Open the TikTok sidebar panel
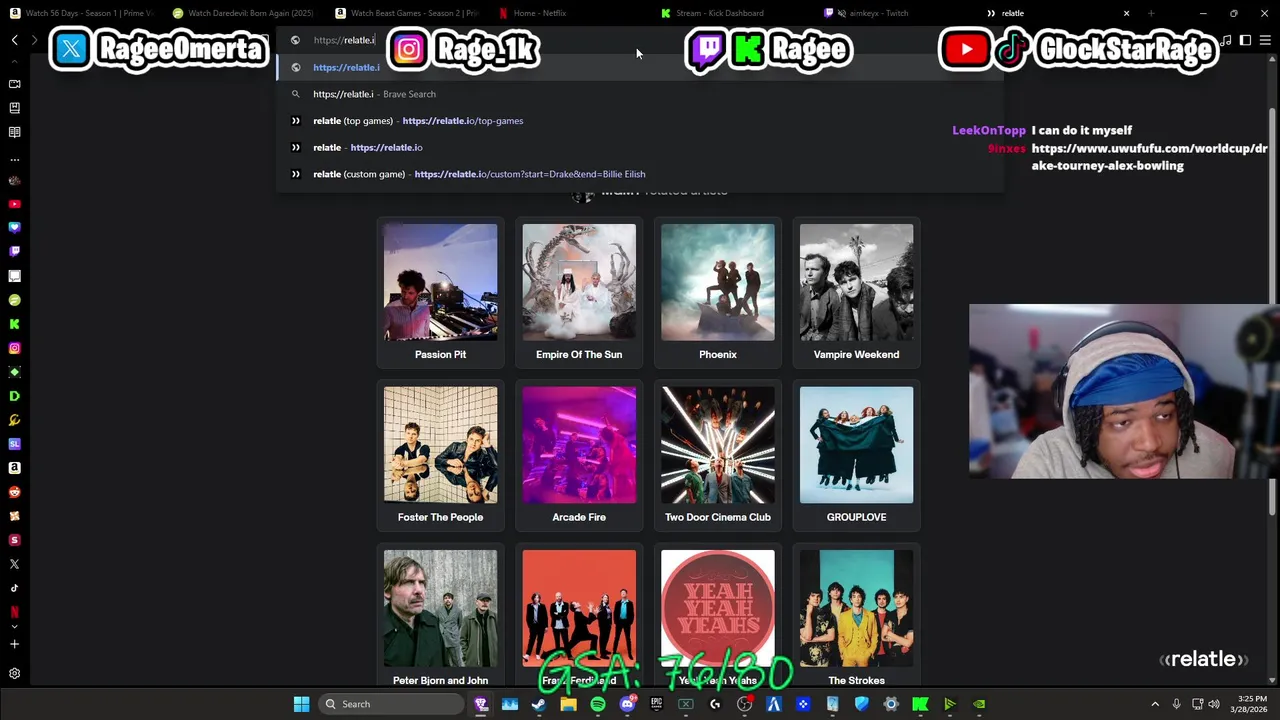 [x=14, y=588]
